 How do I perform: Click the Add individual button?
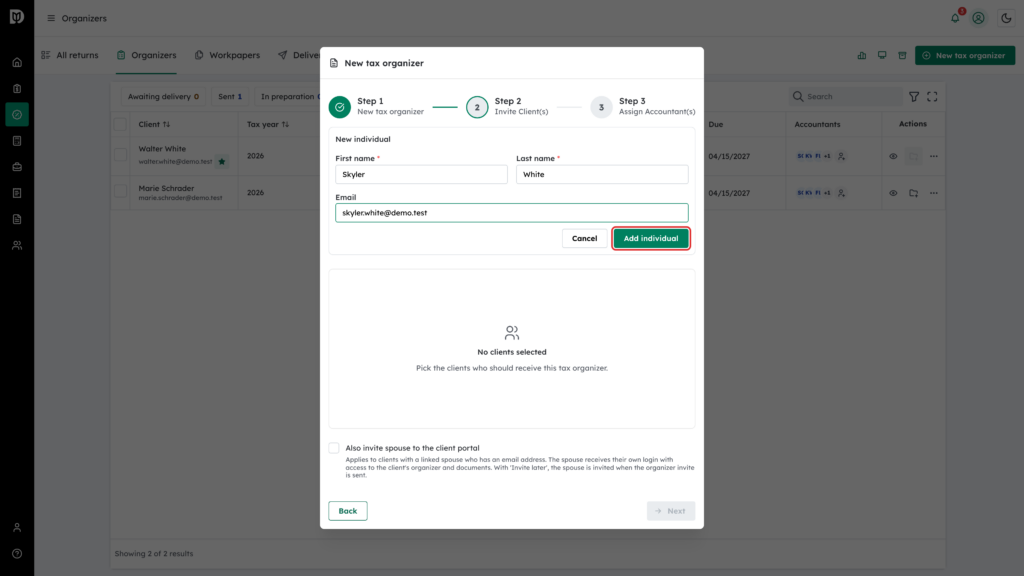[x=650, y=238]
